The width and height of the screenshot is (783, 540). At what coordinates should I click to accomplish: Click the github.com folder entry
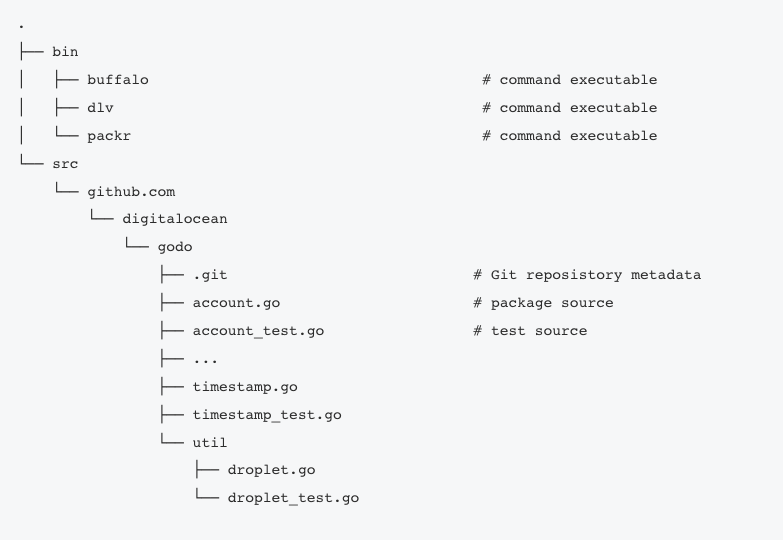[131, 192]
